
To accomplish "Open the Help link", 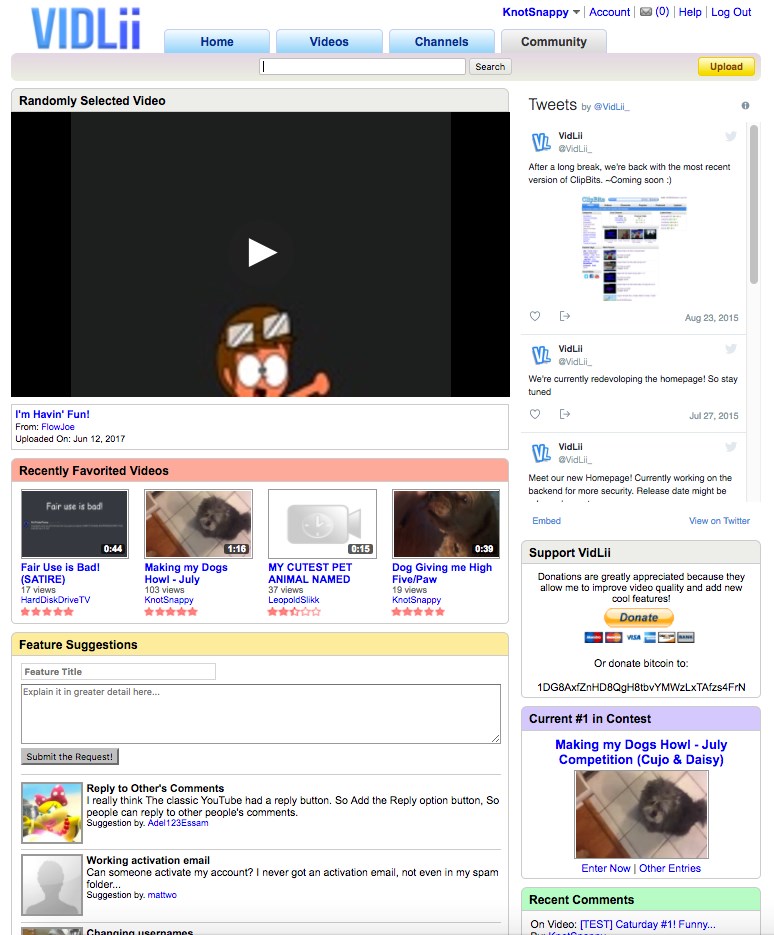I will coord(690,12).
